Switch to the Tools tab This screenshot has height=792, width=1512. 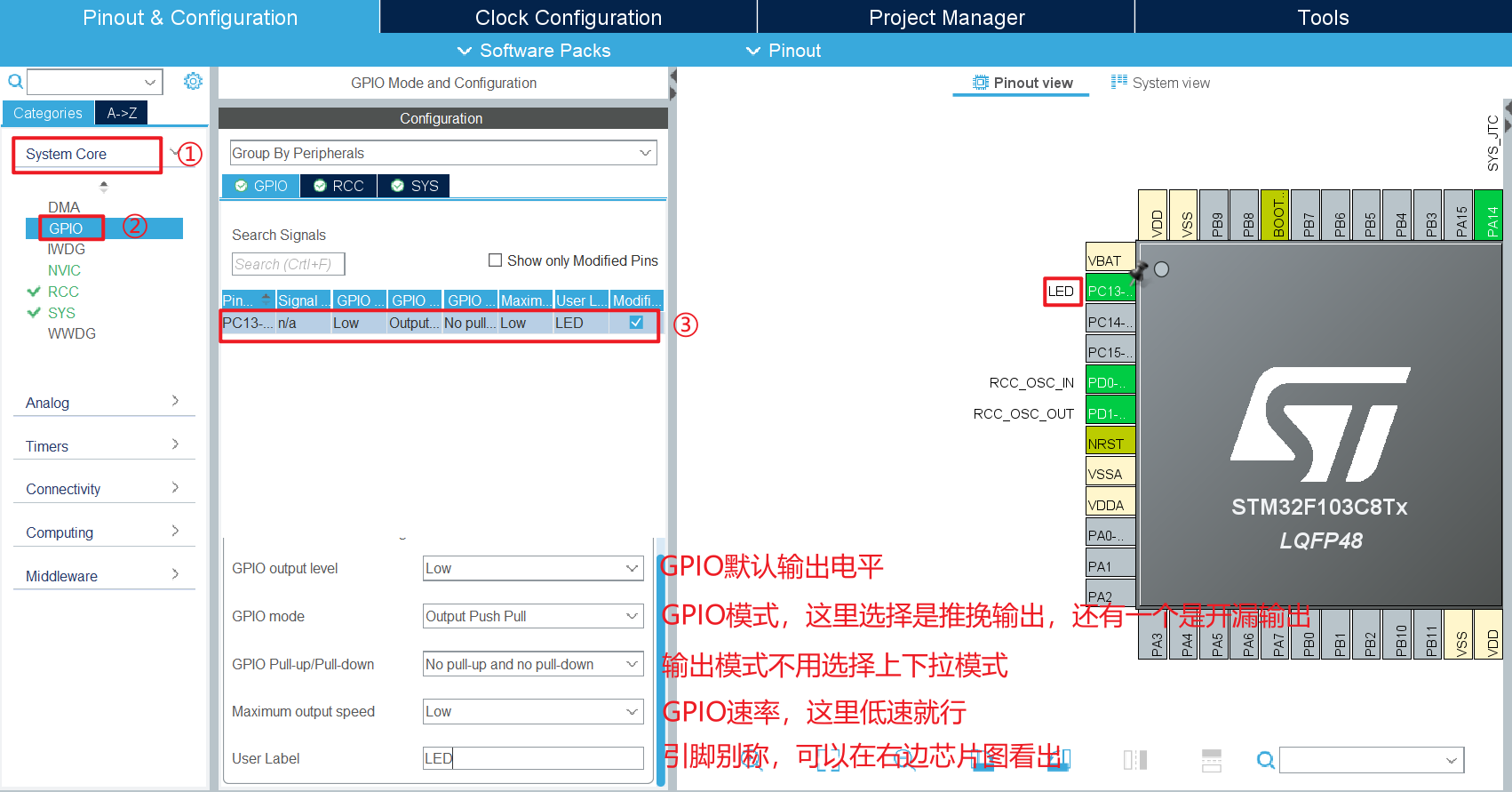[1324, 17]
